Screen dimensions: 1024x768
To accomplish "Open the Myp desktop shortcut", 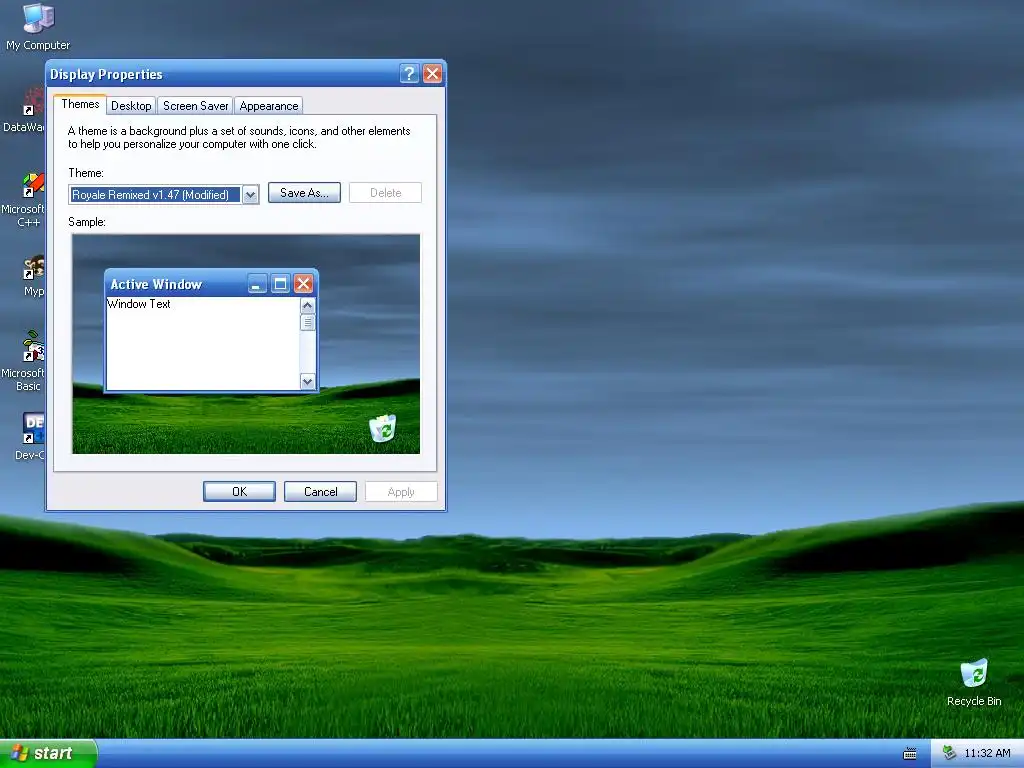I will [33, 277].
